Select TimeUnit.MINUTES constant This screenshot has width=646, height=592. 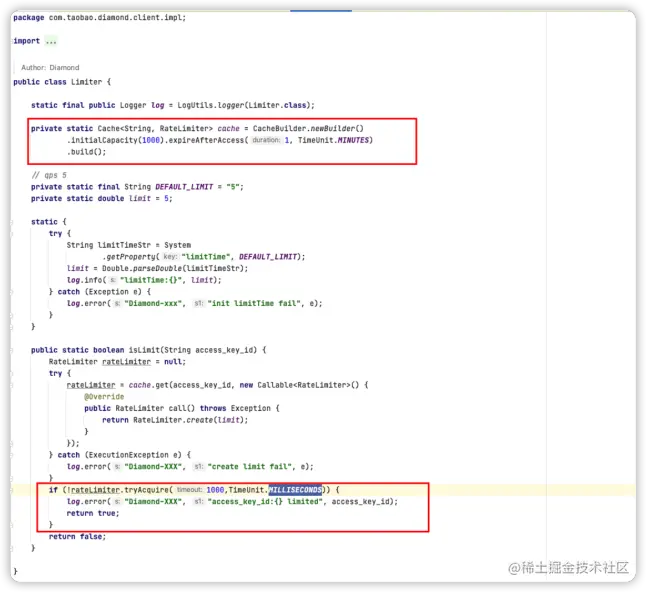(x=335, y=140)
